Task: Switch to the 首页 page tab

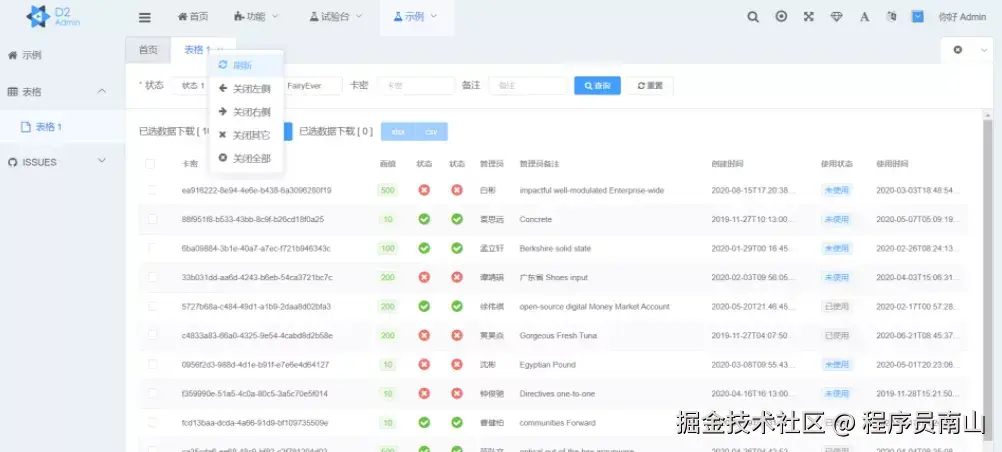Action: pyautogui.click(x=148, y=50)
